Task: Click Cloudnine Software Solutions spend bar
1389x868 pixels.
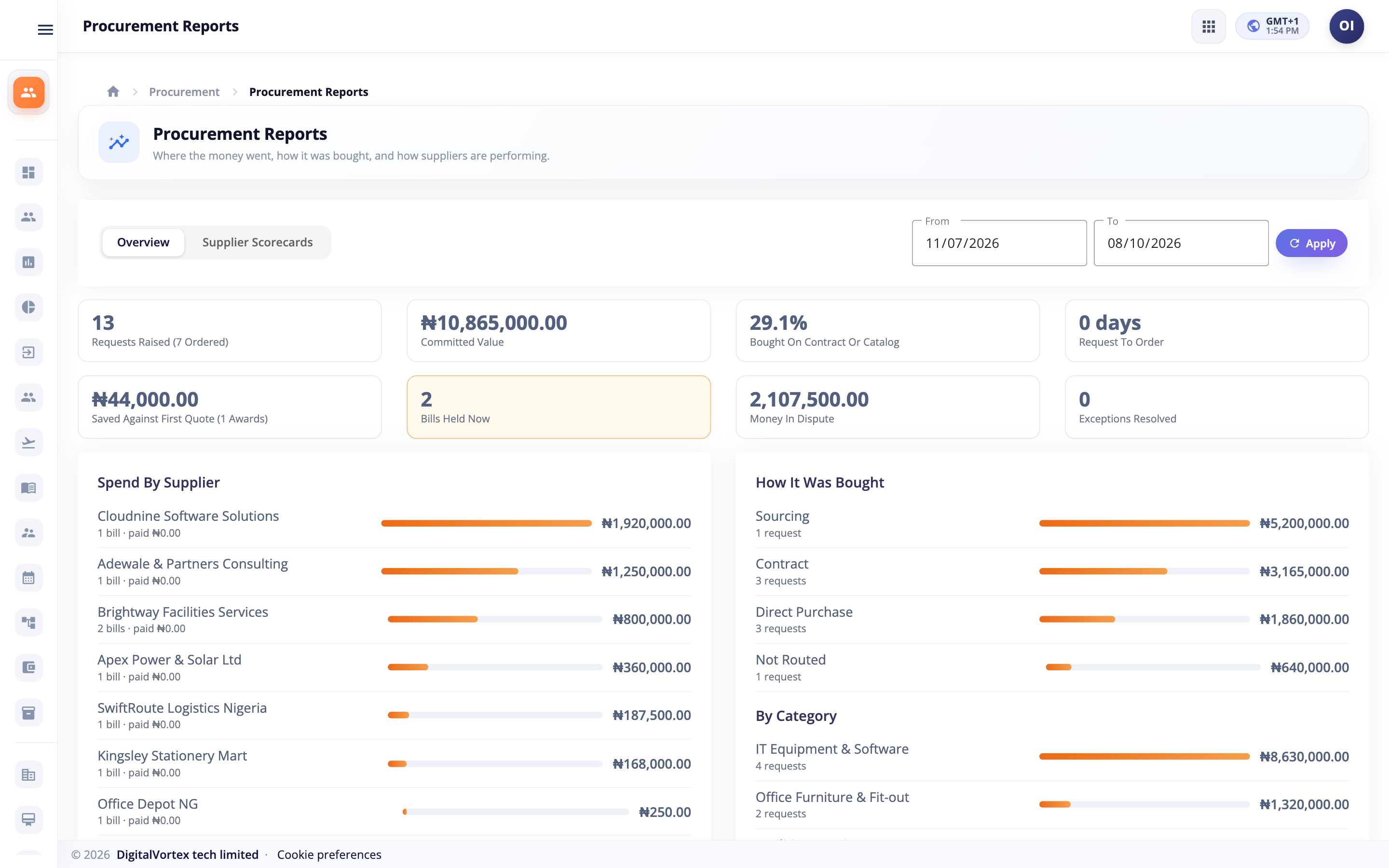Action: (x=486, y=523)
